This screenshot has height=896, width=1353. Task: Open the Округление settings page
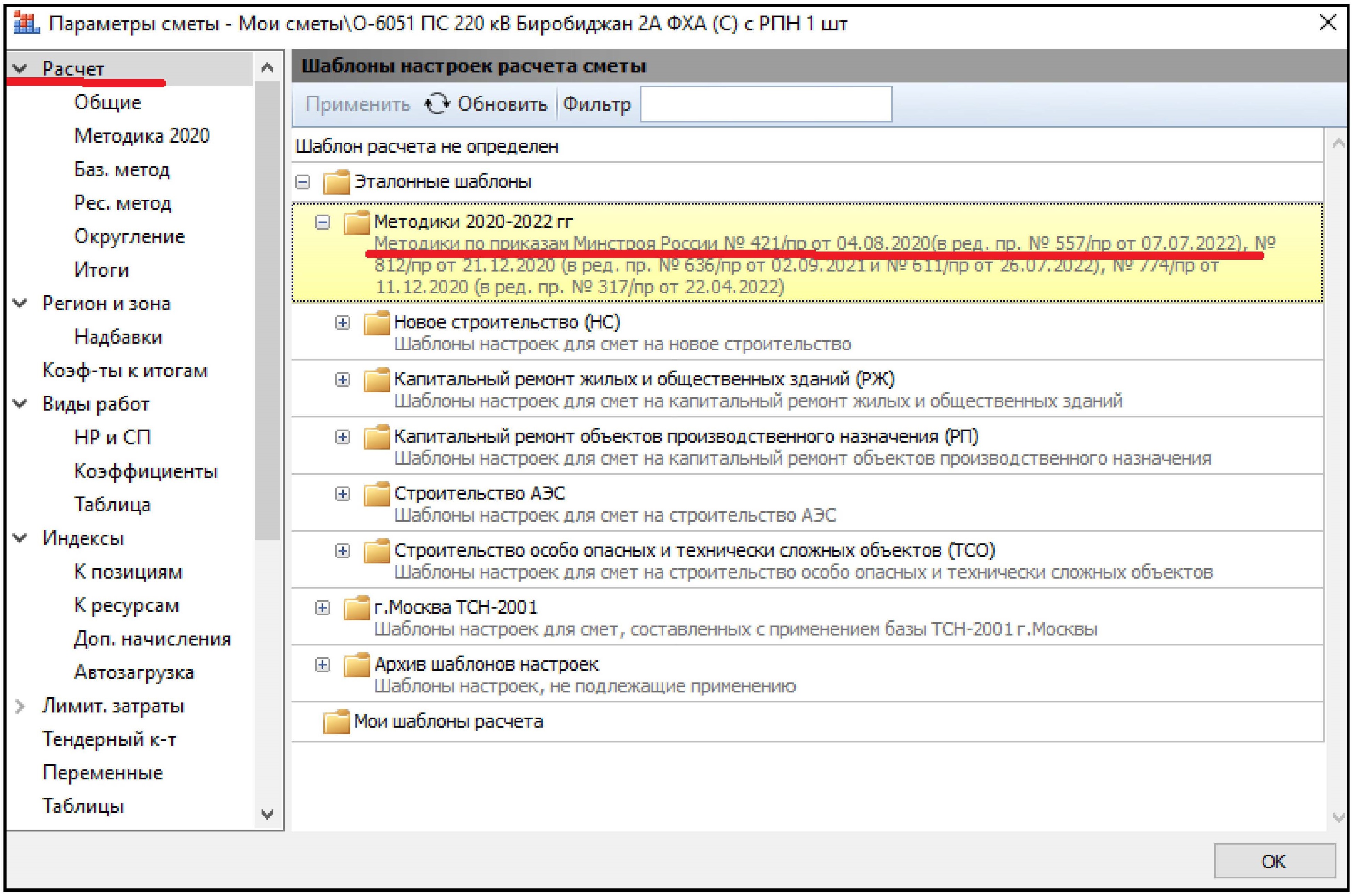129,237
